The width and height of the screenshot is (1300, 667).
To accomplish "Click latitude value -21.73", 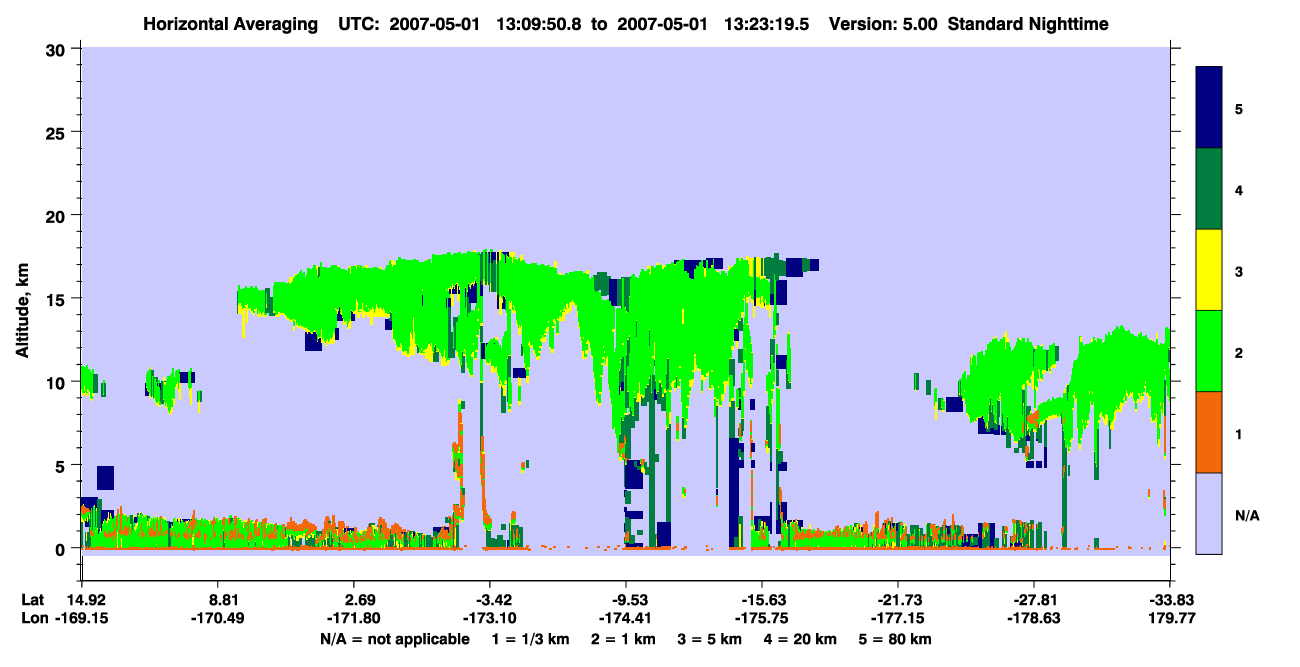I will pyautogui.click(x=898, y=600).
